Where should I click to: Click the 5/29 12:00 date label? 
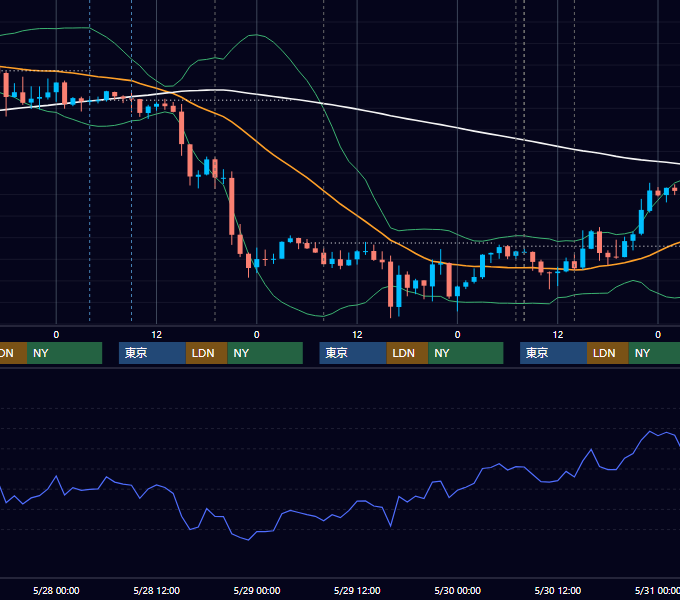coord(357,590)
